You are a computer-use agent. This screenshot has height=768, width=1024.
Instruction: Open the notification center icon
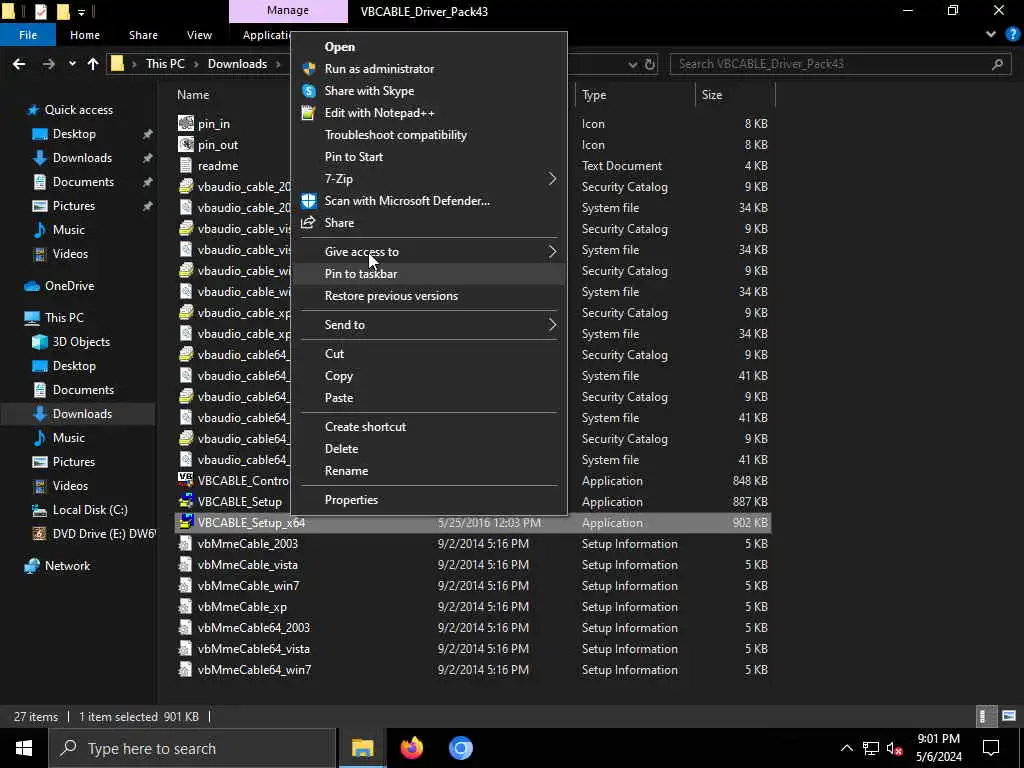click(991, 748)
